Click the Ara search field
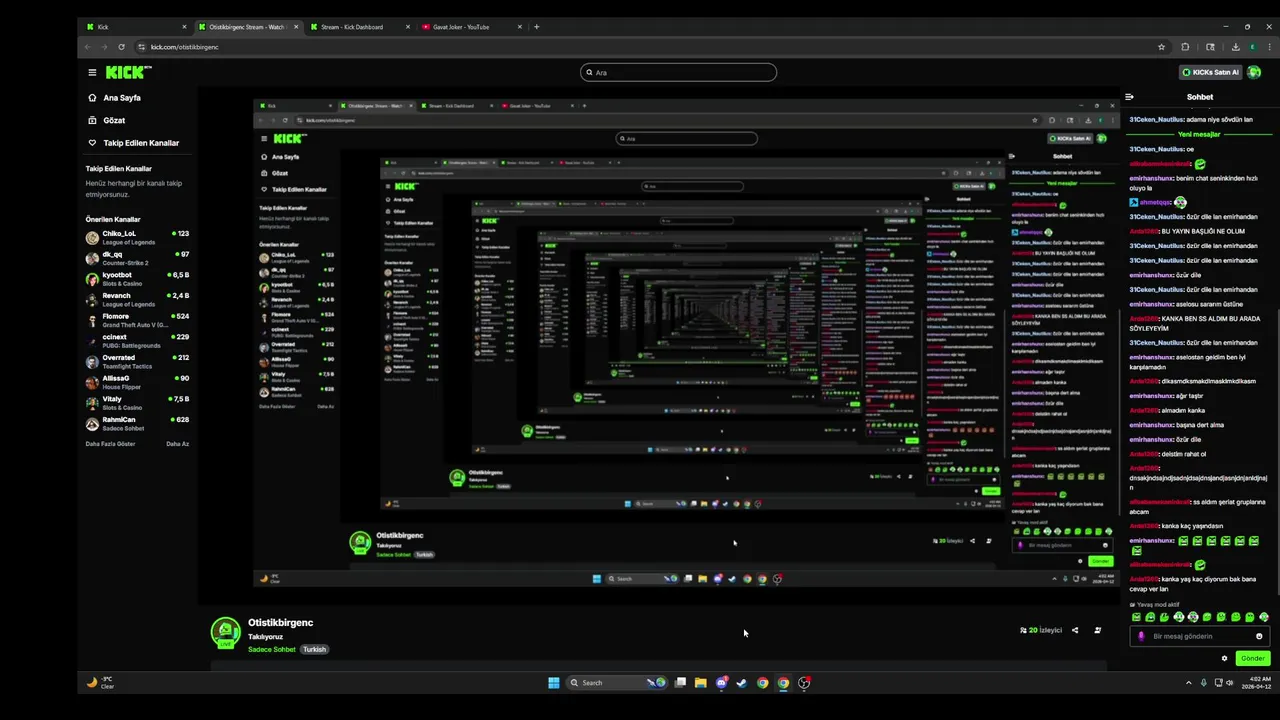The image size is (1280, 720). 678,72
